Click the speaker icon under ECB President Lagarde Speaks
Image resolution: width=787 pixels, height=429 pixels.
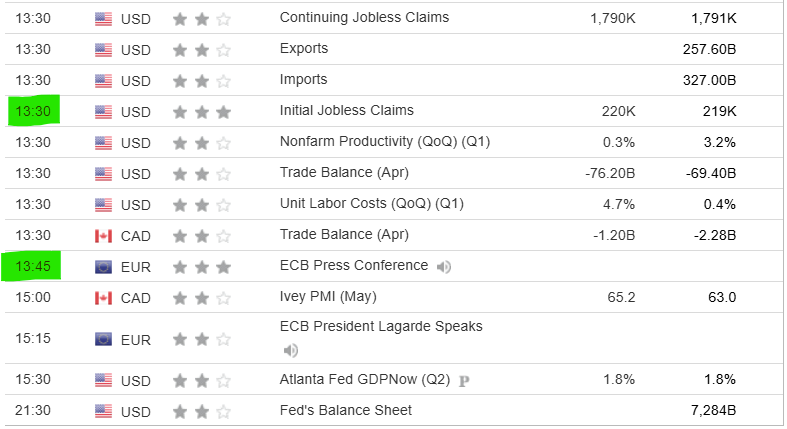(x=291, y=350)
